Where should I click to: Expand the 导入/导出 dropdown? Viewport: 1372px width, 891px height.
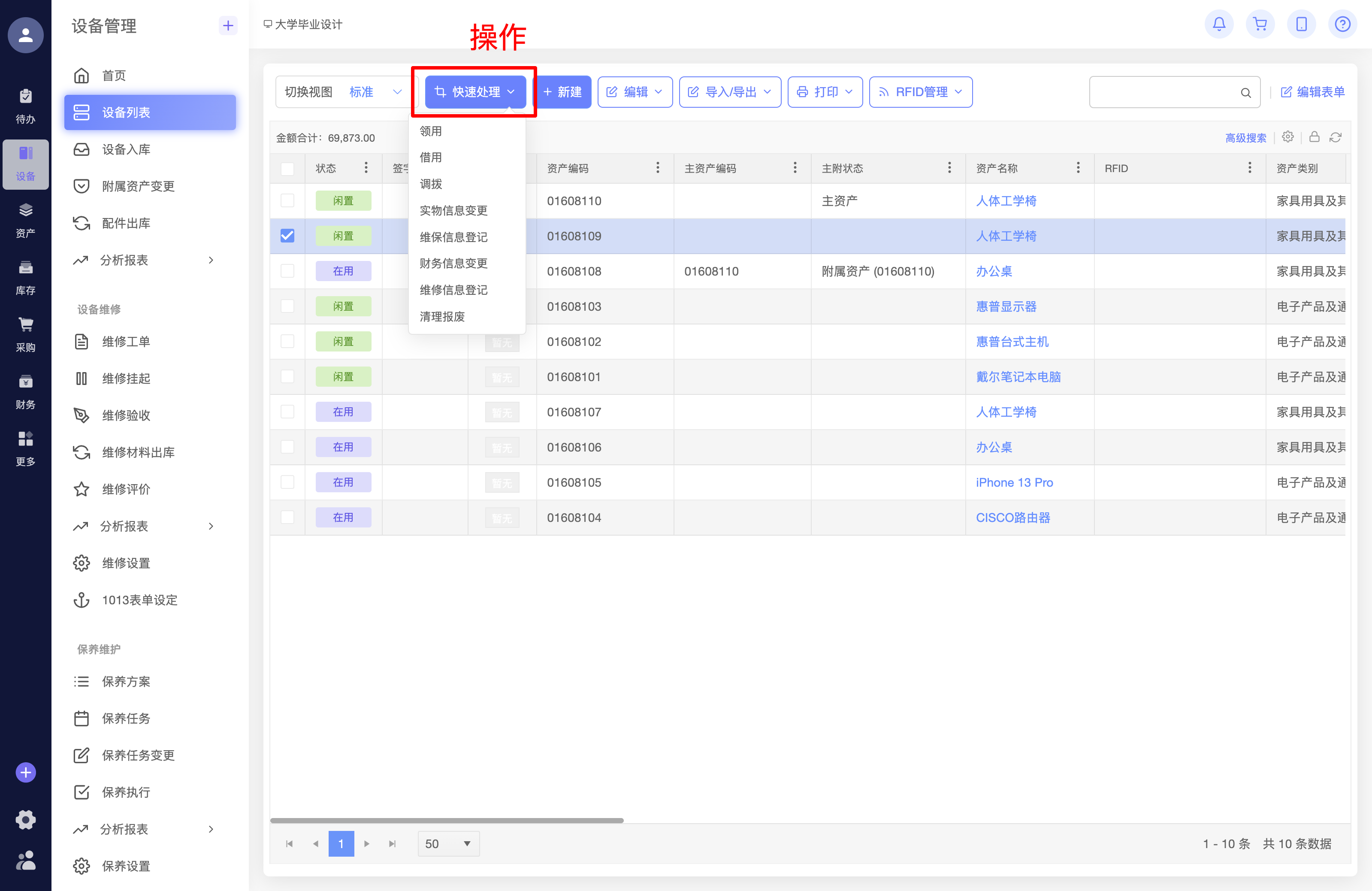coord(729,92)
